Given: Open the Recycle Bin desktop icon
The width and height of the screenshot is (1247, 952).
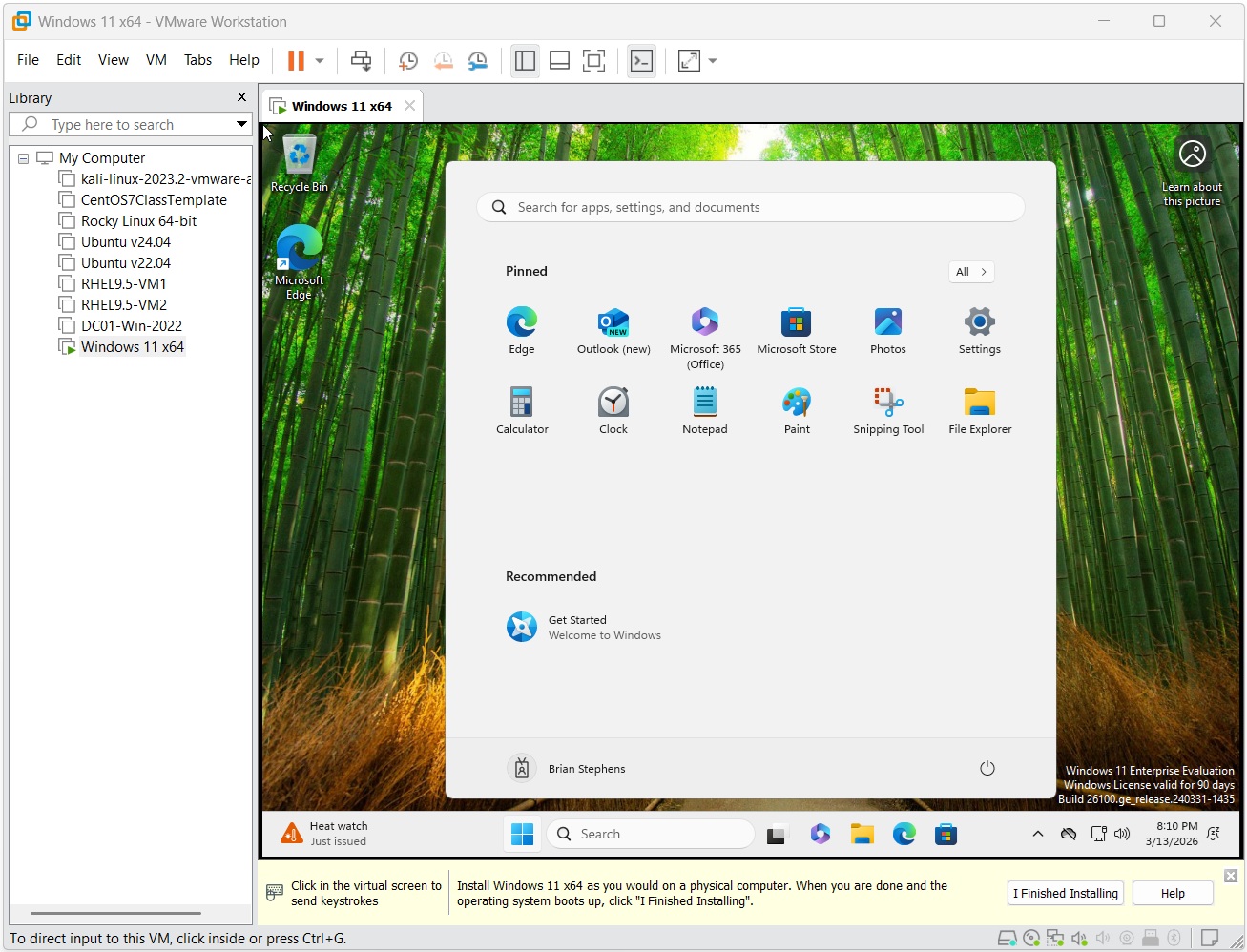Looking at the screenshot, I should click(x=299, y=164).
